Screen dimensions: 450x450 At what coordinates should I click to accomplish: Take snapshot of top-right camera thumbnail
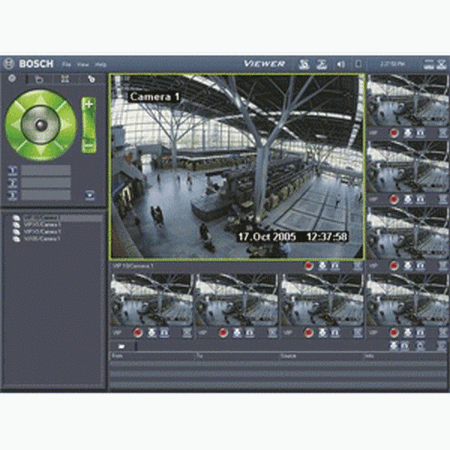[x=408, y=133]
